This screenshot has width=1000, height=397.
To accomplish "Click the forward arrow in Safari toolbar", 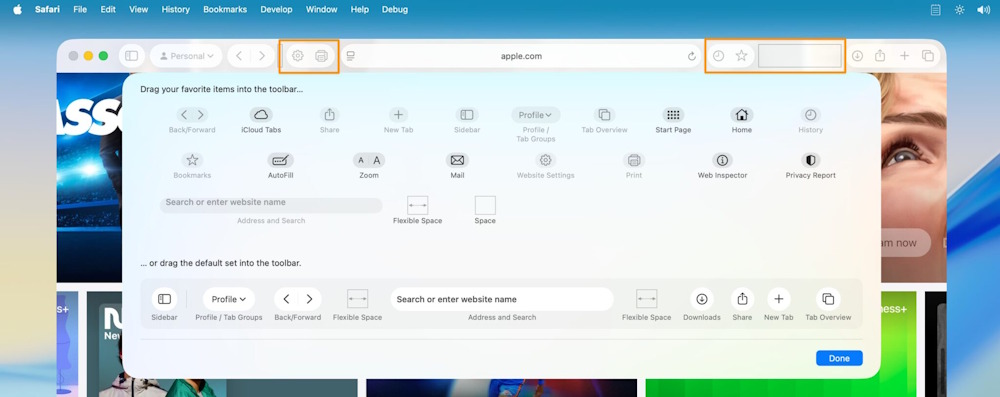I will [x=261, y=56].
